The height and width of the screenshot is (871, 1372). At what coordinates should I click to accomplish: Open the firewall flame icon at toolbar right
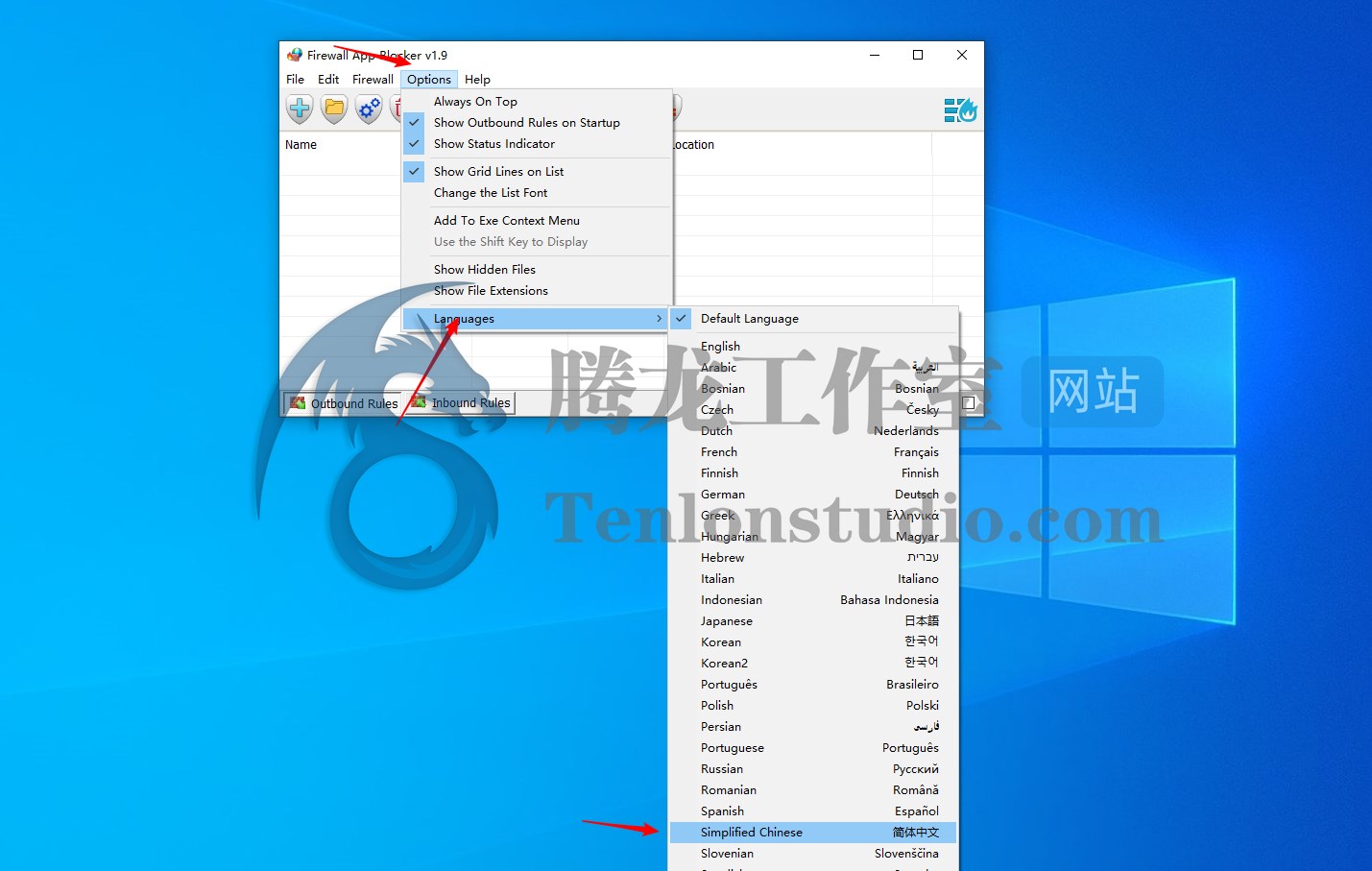[960, 110]
